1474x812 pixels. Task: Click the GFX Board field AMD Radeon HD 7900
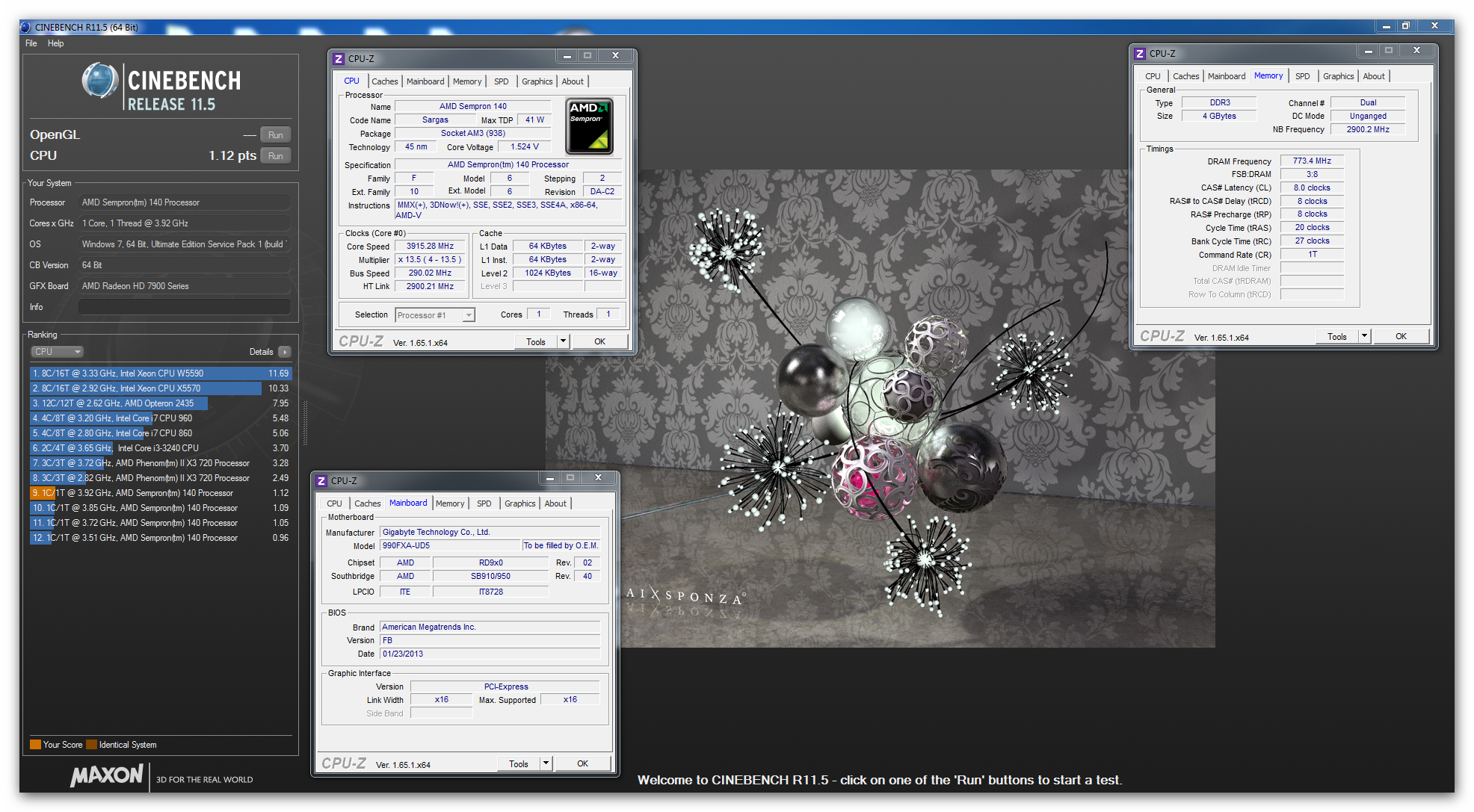[184, 286]
